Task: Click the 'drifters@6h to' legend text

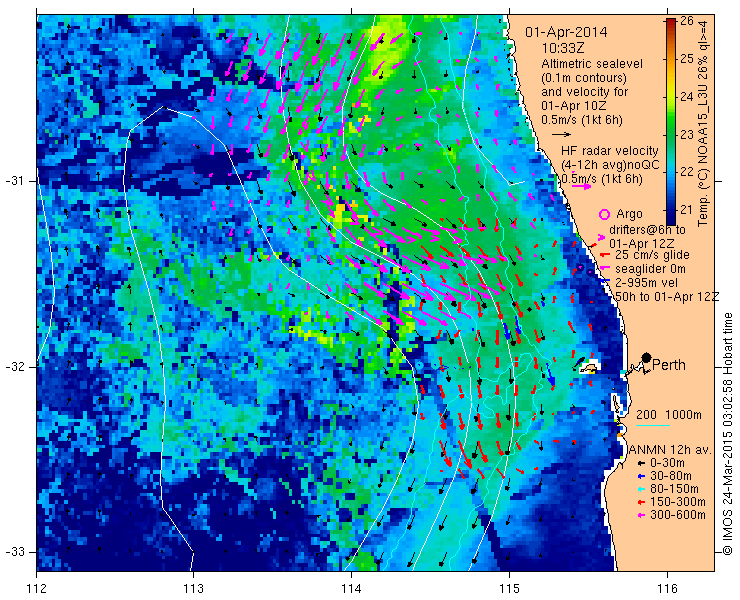Action: pos(648,230)
